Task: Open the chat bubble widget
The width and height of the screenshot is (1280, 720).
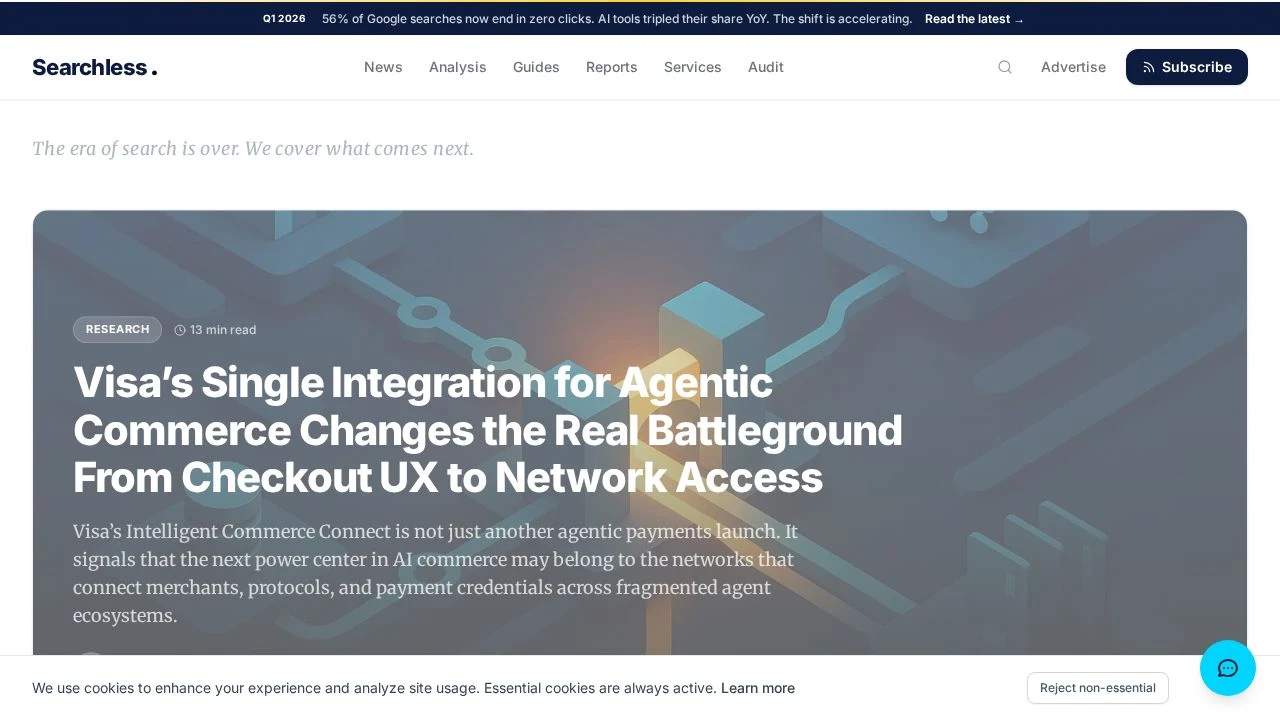Action: click(1227, 668)
